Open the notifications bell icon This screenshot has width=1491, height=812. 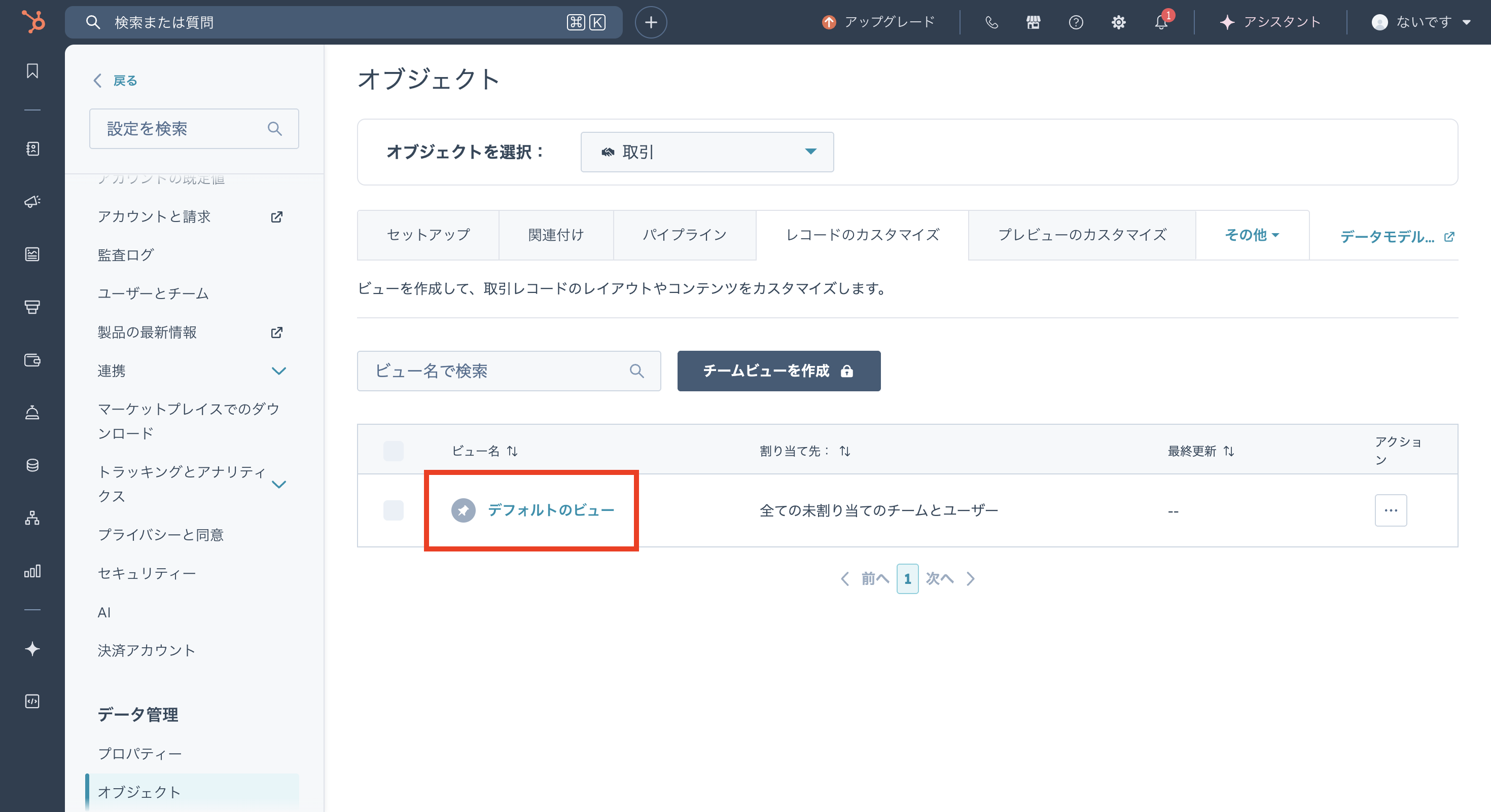click(1160, 22)
